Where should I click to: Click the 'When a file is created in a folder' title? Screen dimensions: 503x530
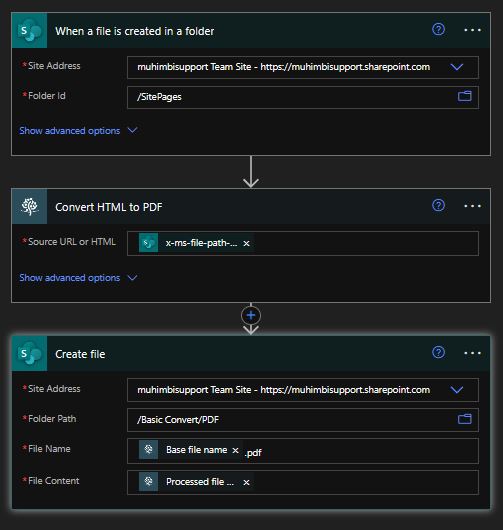point(135,31)
